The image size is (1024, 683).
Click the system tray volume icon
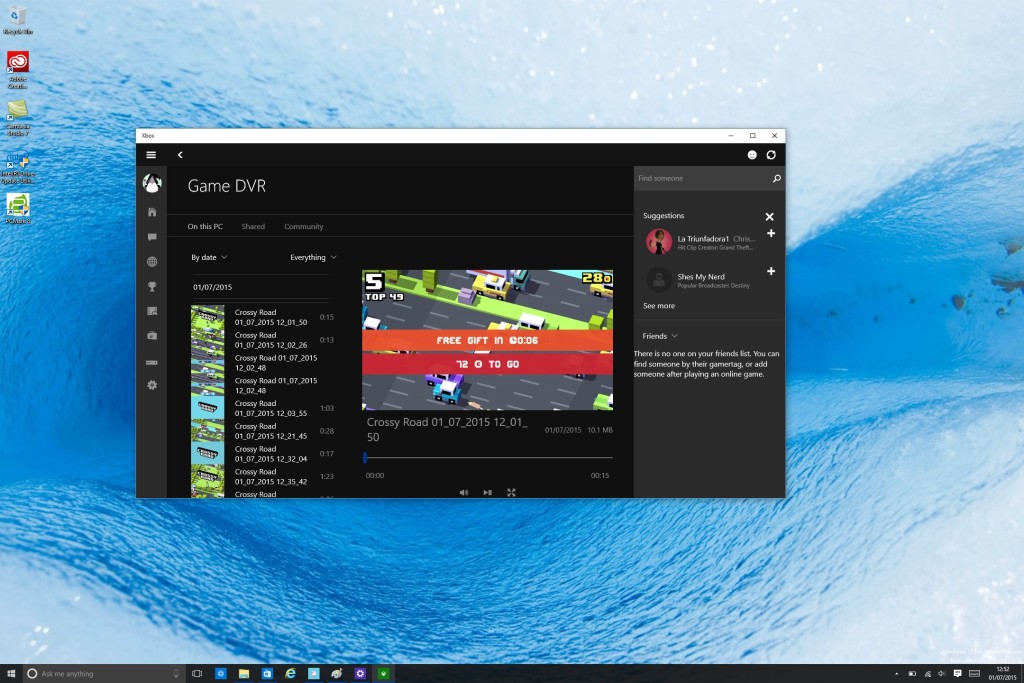pyautogui.click(x=942, y=673)
